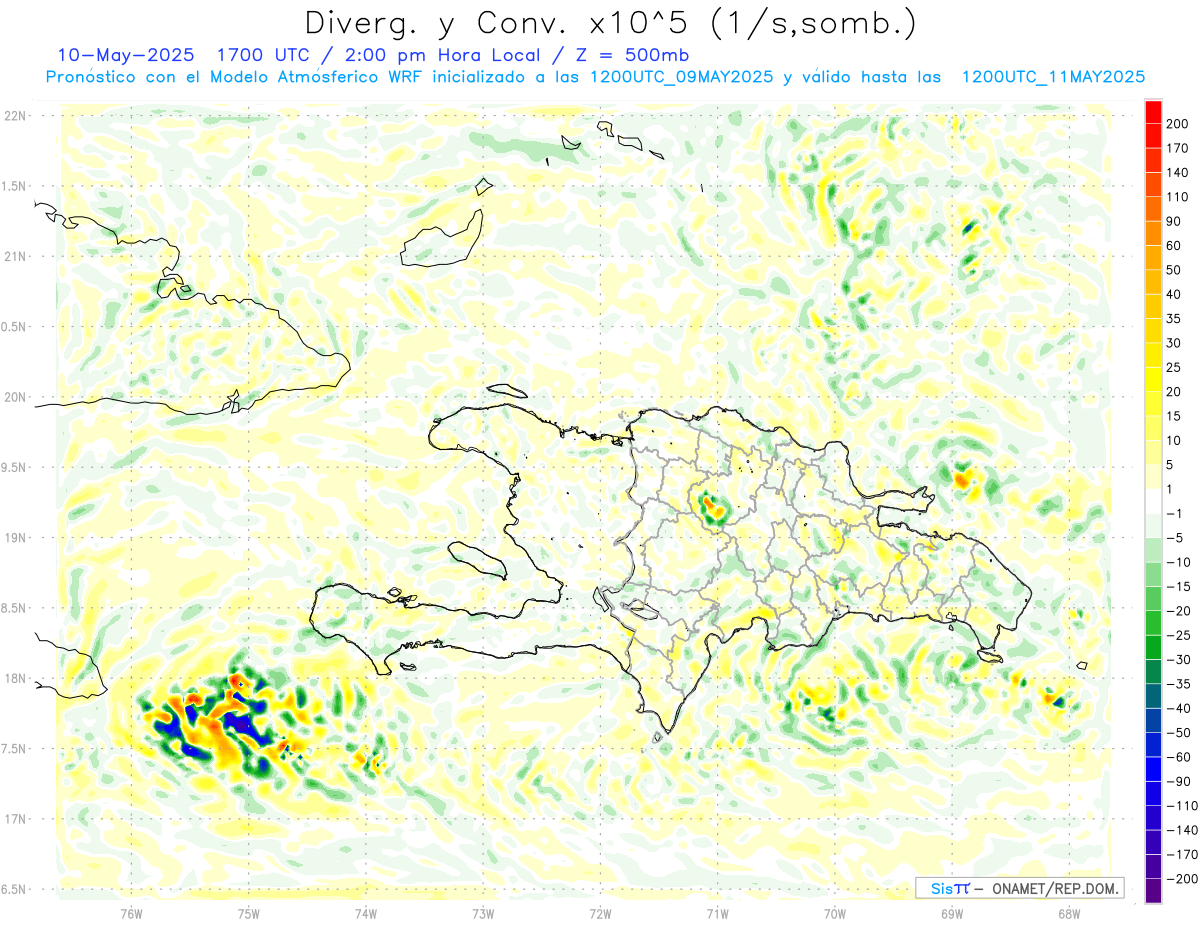Click the color scale label '-140'
Image resolution: width=1200 pixels, height=927 pixels.
pyautogui.click(x=1183, y=830)
